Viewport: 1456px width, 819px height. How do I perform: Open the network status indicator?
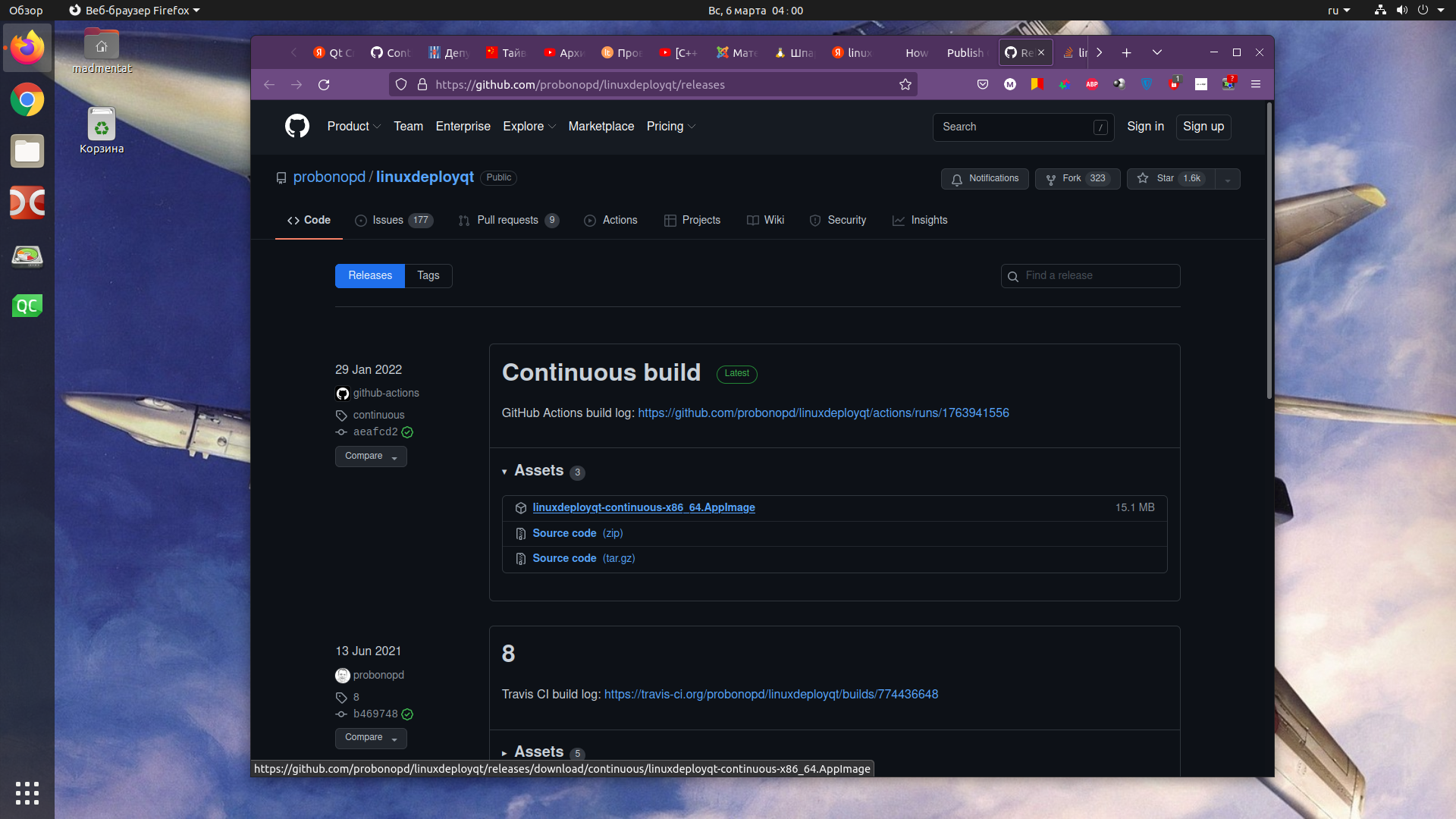point(1380,10)
